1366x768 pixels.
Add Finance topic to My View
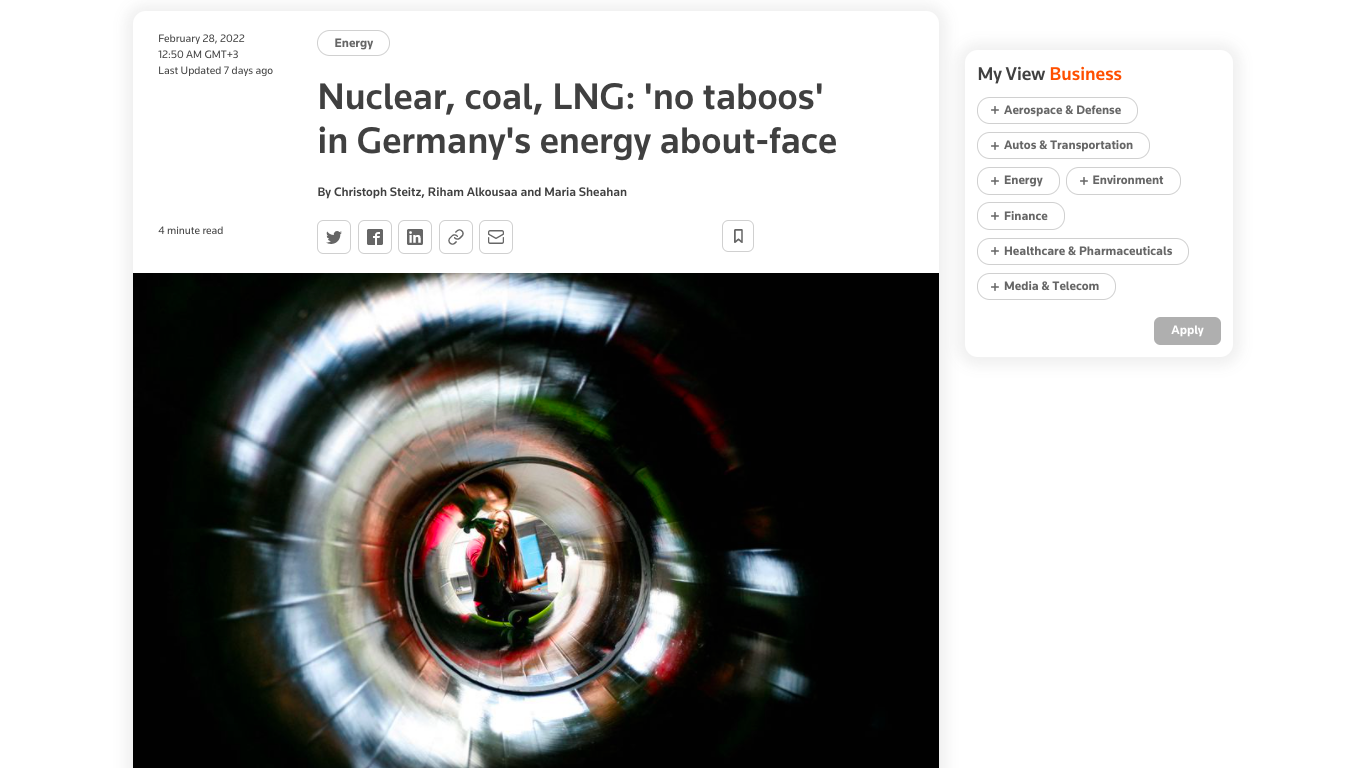pyautogui.click(x=1020, y=216)
